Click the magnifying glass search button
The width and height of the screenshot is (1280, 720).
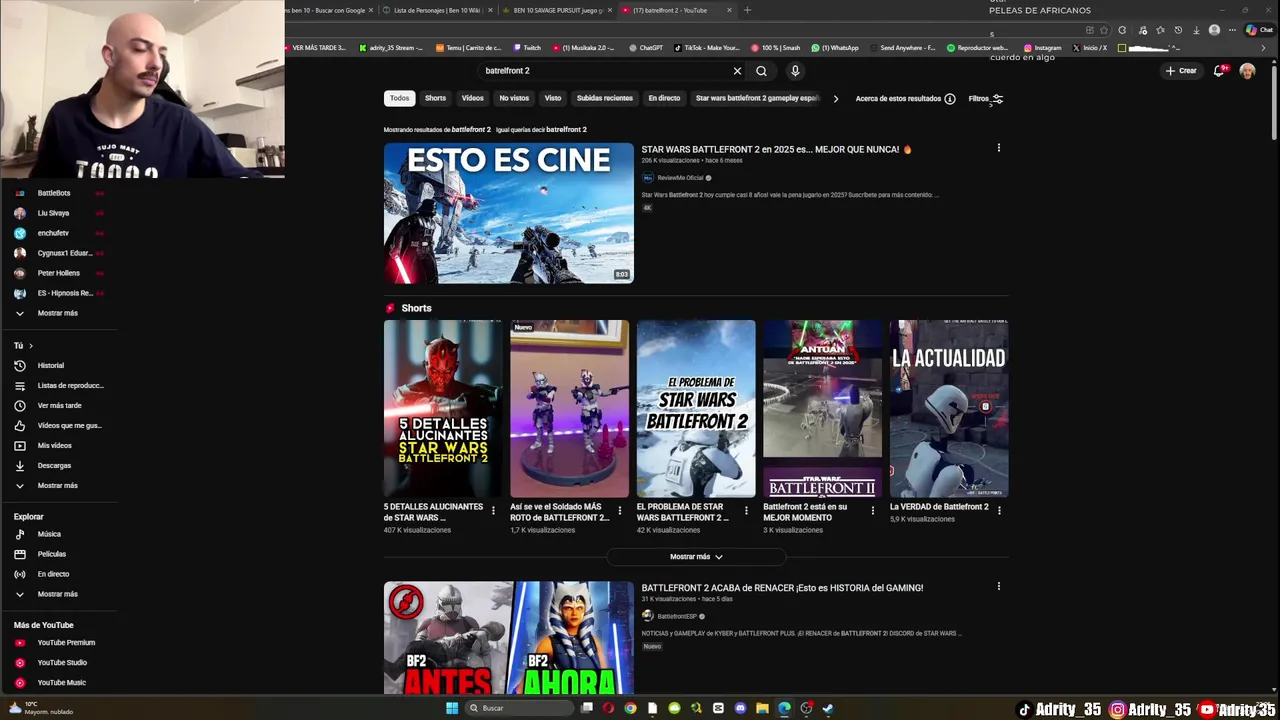click(x=761, y=71)
